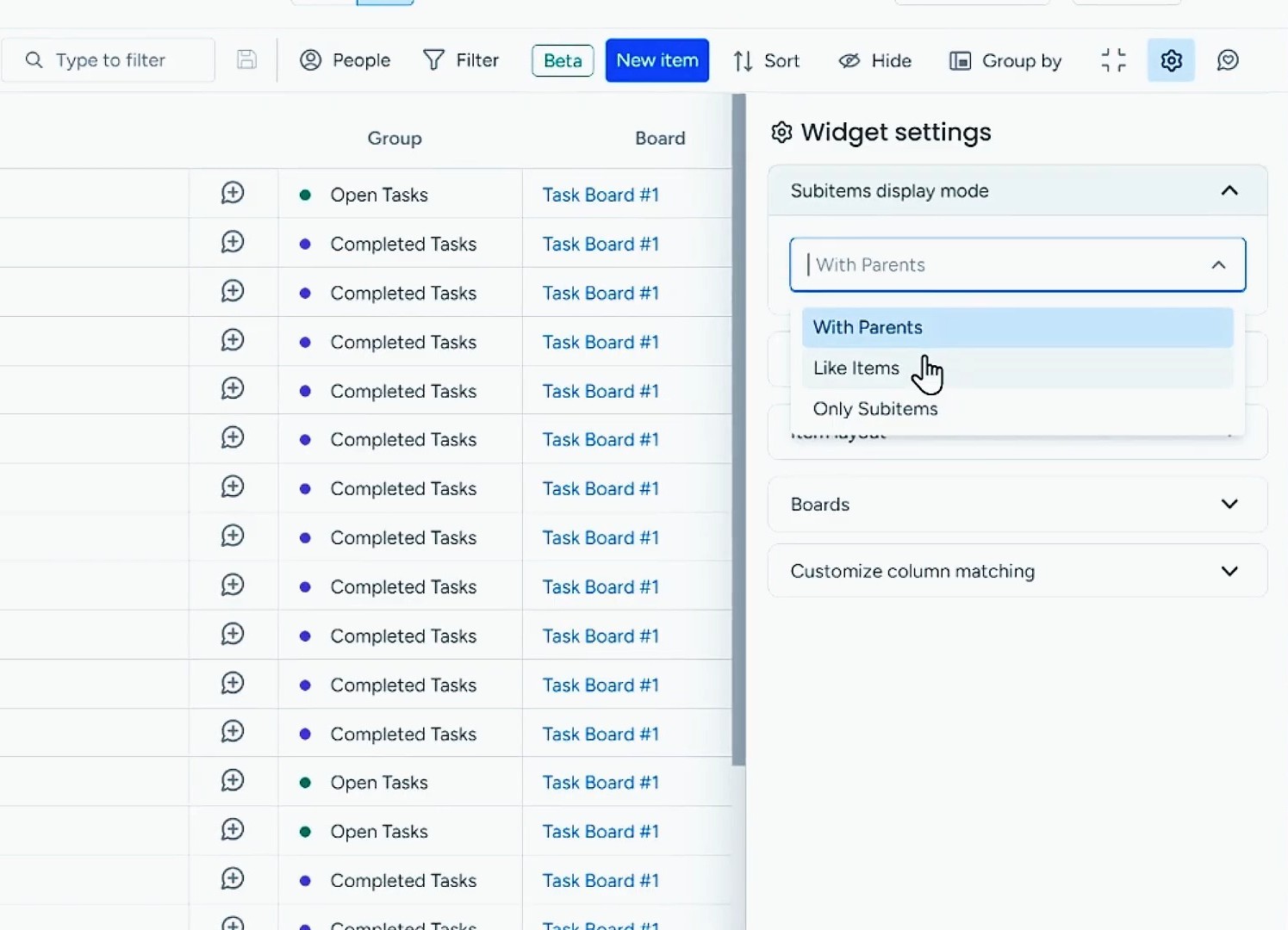The width and height of the screenshot is (1288, 930).
Task: Add update on first Open Tasks row
Action: point(233,193)
